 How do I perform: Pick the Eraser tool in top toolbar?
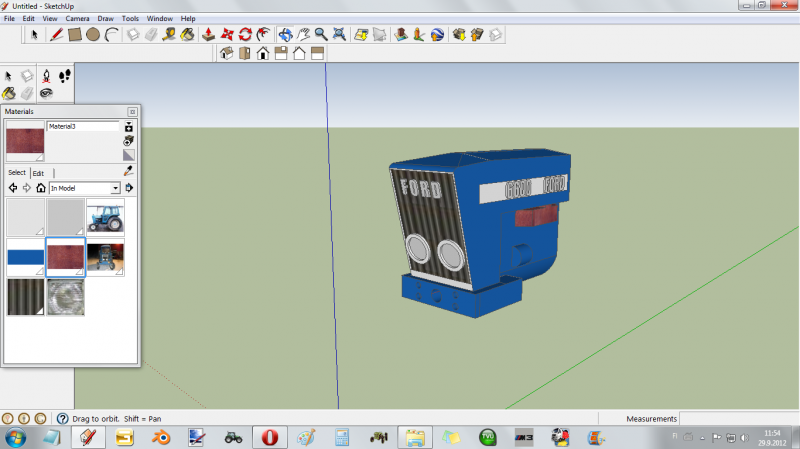tap(151, 35)
